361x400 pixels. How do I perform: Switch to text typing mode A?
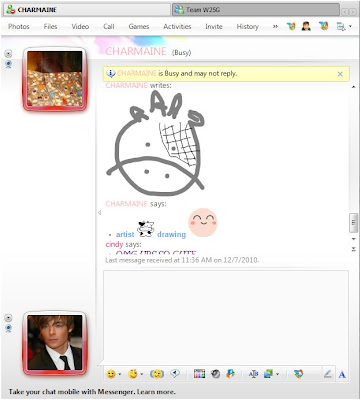(x=342, y=375)
